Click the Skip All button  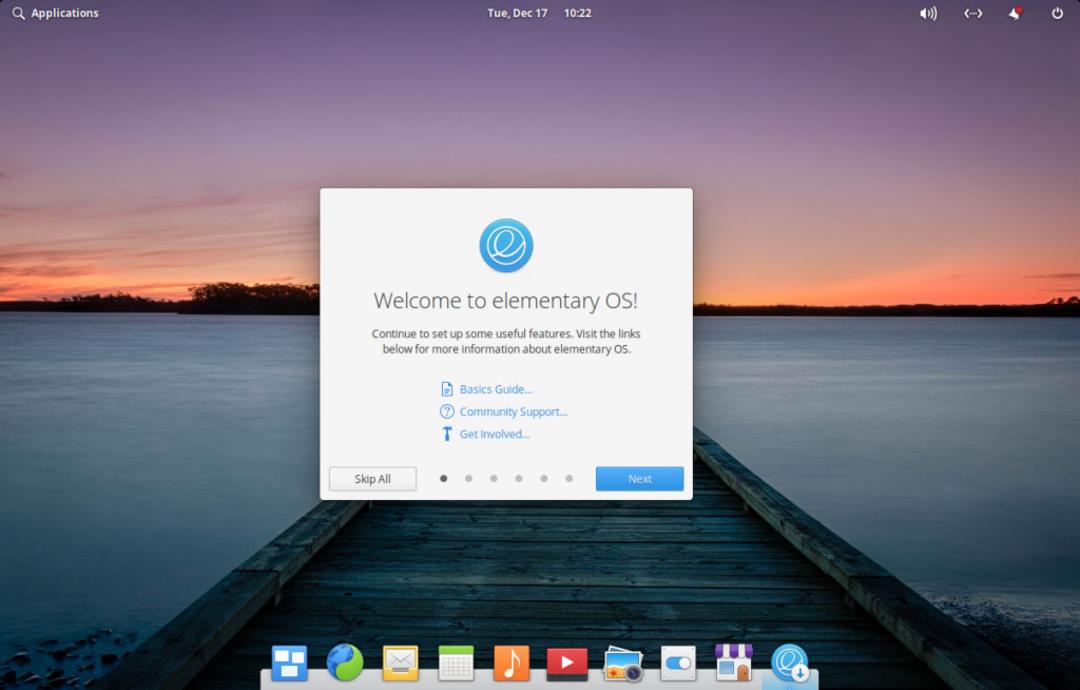373,479
